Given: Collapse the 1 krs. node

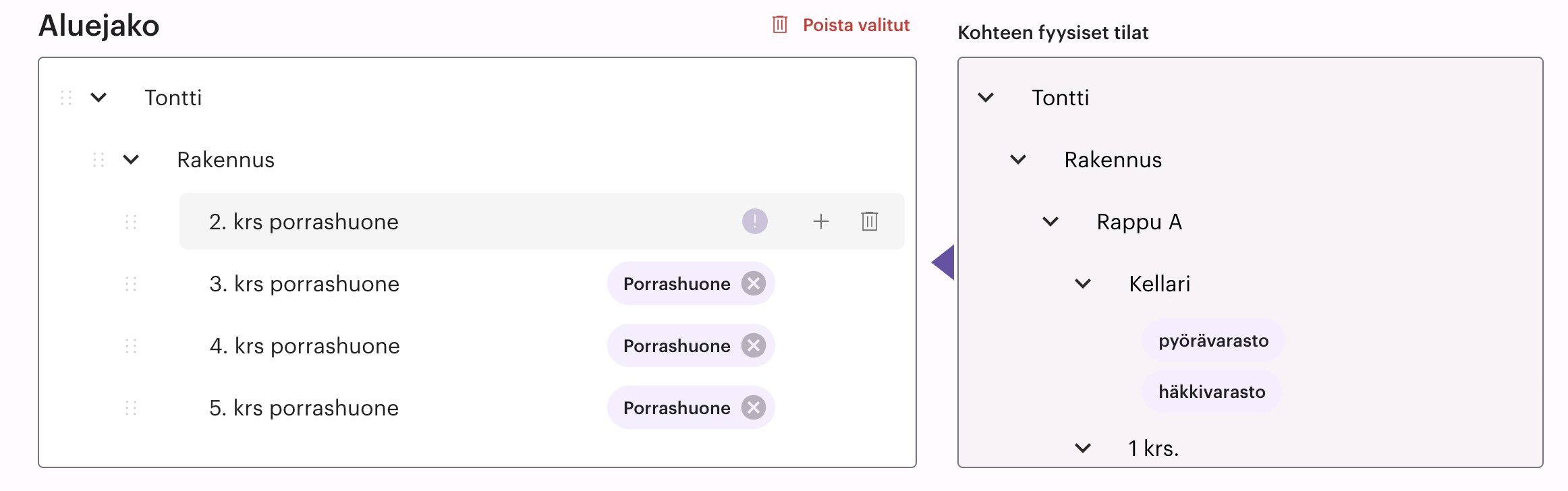Looking at the screenshot, I should pos(1083,448).
